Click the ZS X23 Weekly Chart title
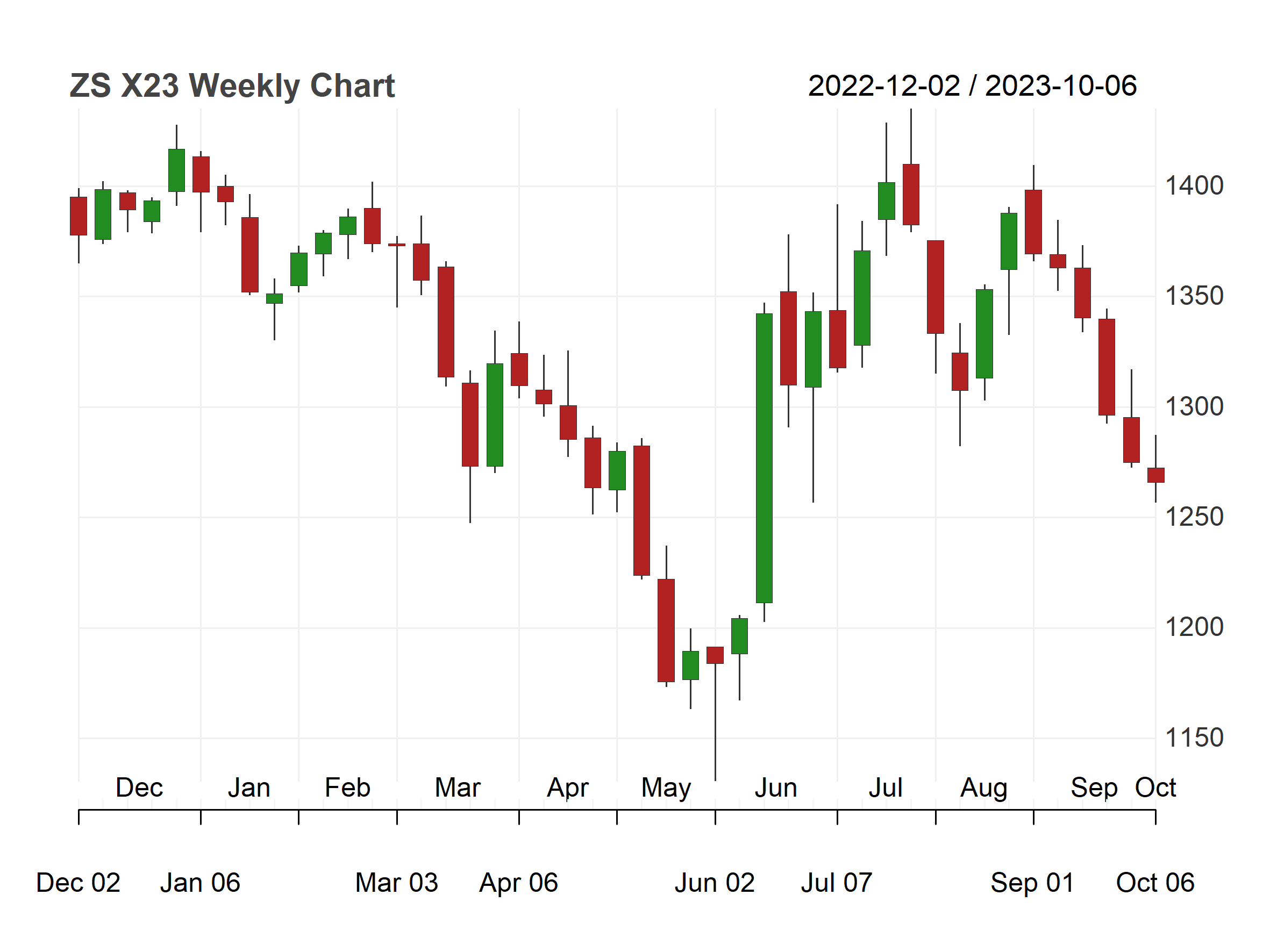Screen dimensions: 1270x952 232,86
